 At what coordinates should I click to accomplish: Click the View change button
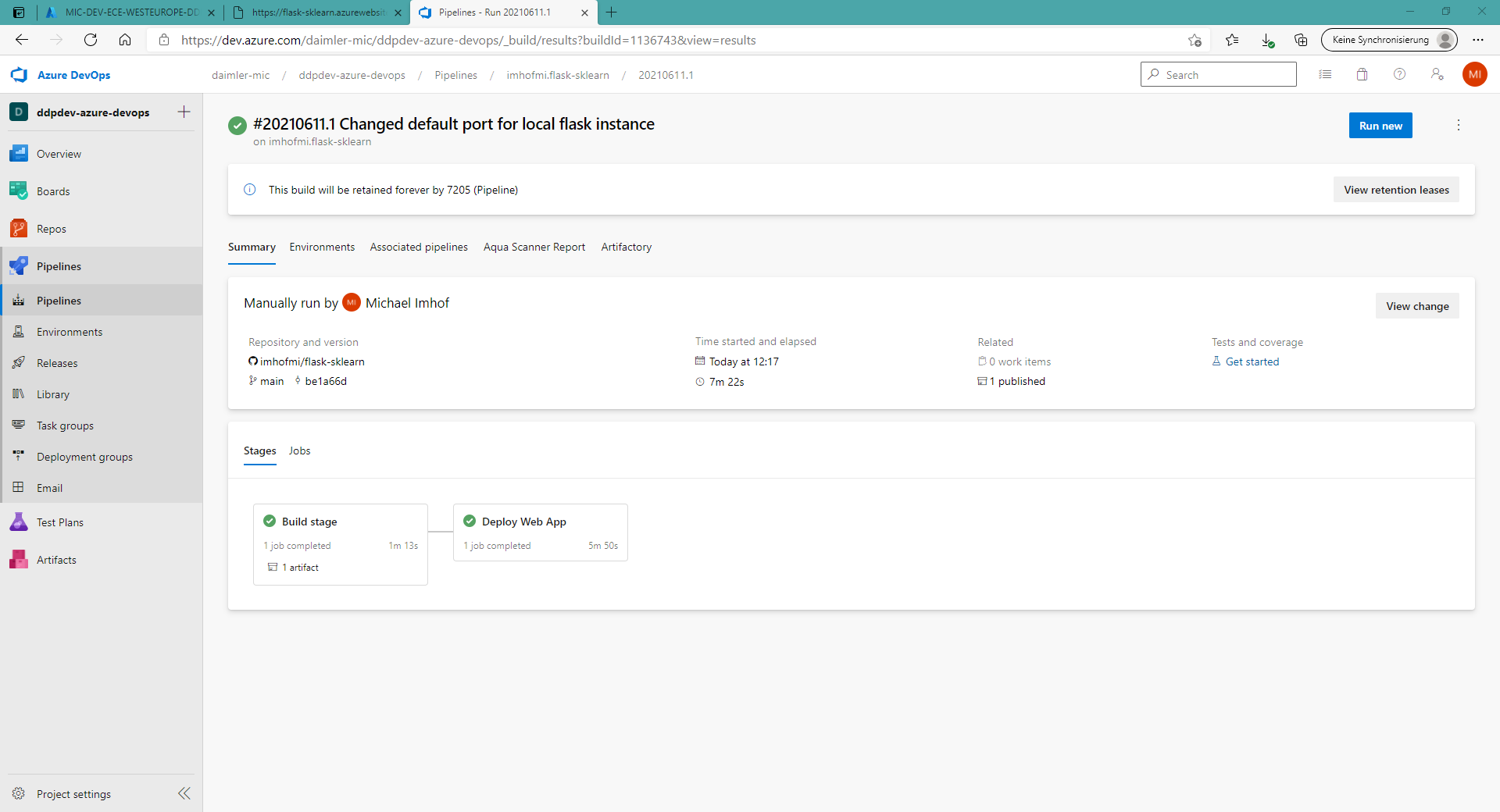[x=1417, y=306]
